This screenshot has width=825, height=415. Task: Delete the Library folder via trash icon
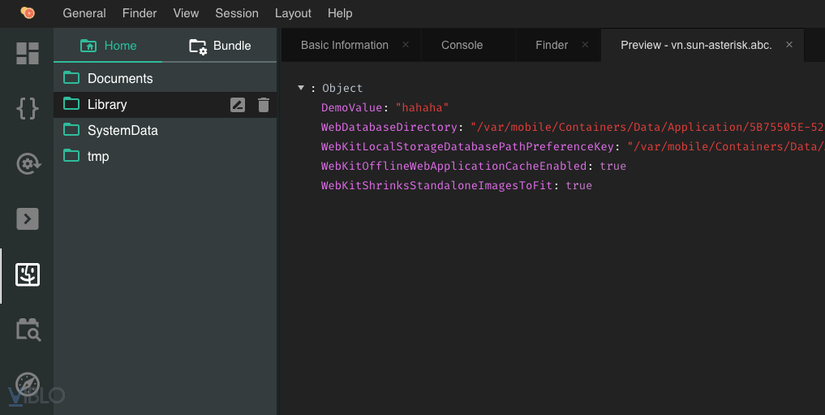pos(263,105)
